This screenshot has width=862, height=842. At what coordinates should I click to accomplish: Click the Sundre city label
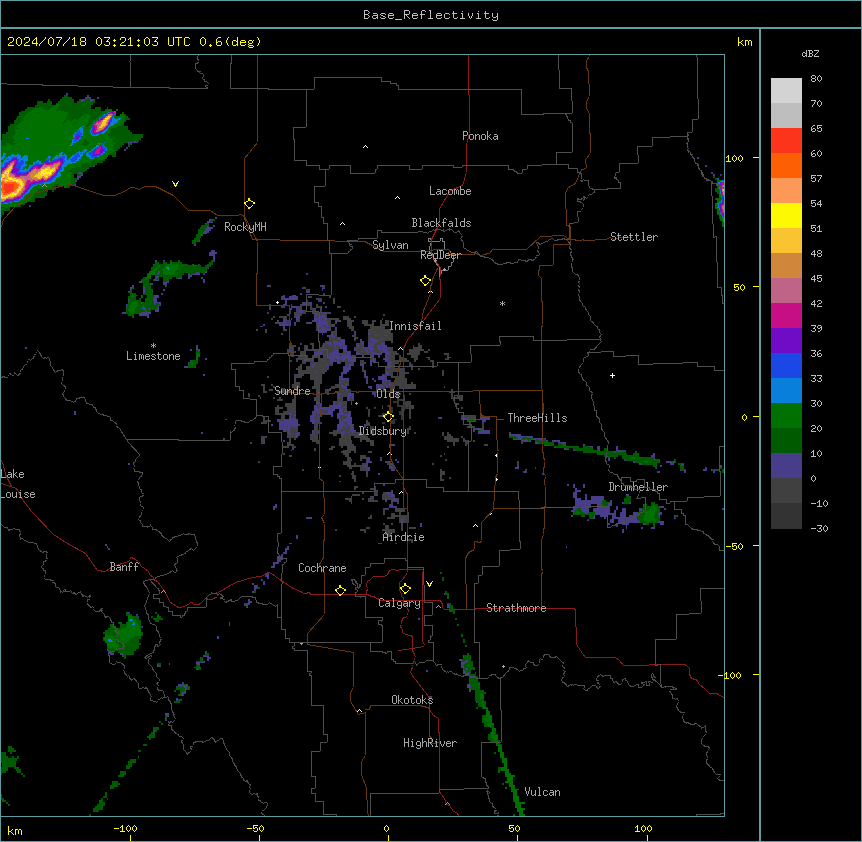click(292, 391)
